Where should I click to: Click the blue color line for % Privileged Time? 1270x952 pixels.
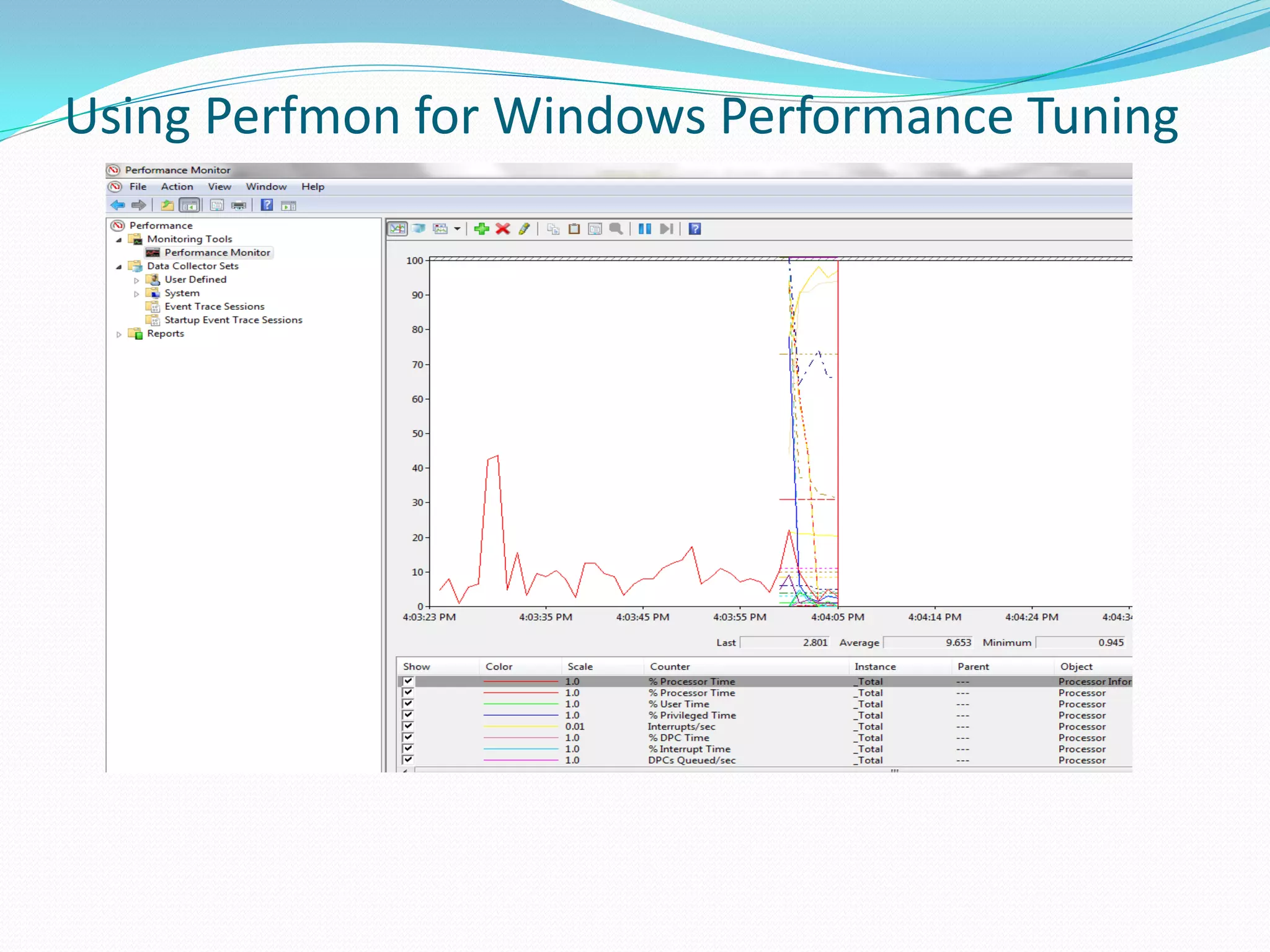pos(521,715)
